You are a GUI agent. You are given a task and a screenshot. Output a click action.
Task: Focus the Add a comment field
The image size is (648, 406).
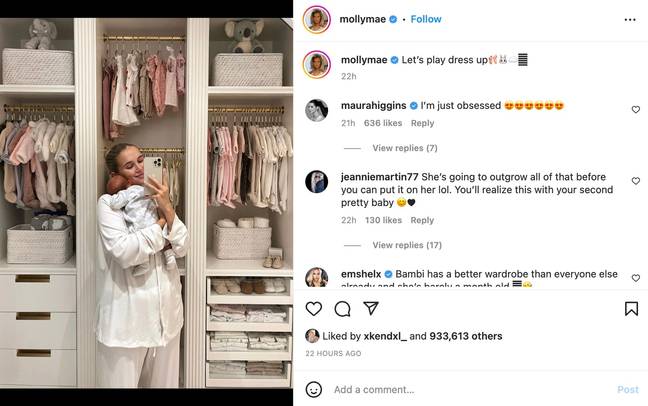click(x=471, y=389)
